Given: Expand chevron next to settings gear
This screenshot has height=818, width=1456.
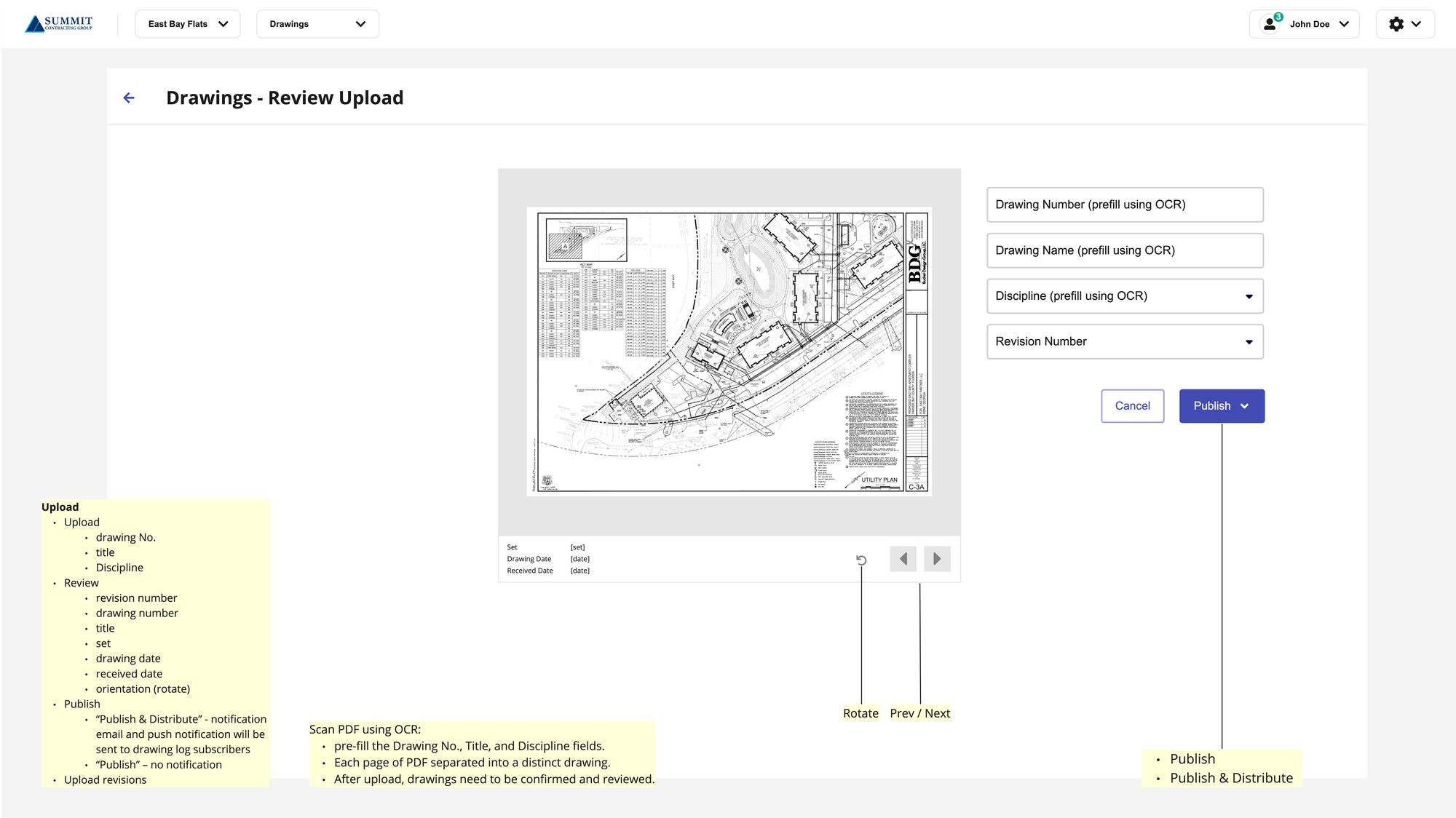Looking at the screenshot, I should coord(1416,24).
